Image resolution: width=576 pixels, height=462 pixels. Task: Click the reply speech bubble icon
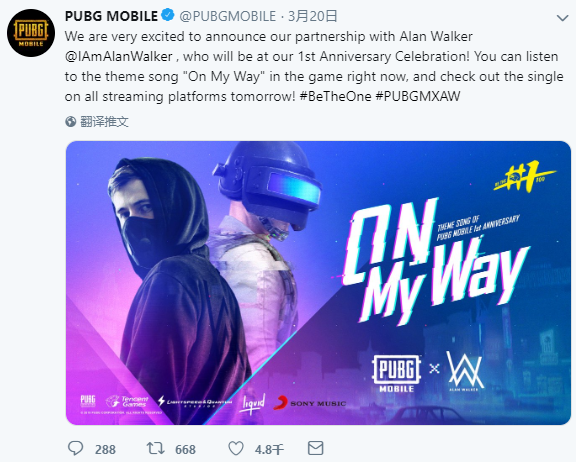click(76, 448)
